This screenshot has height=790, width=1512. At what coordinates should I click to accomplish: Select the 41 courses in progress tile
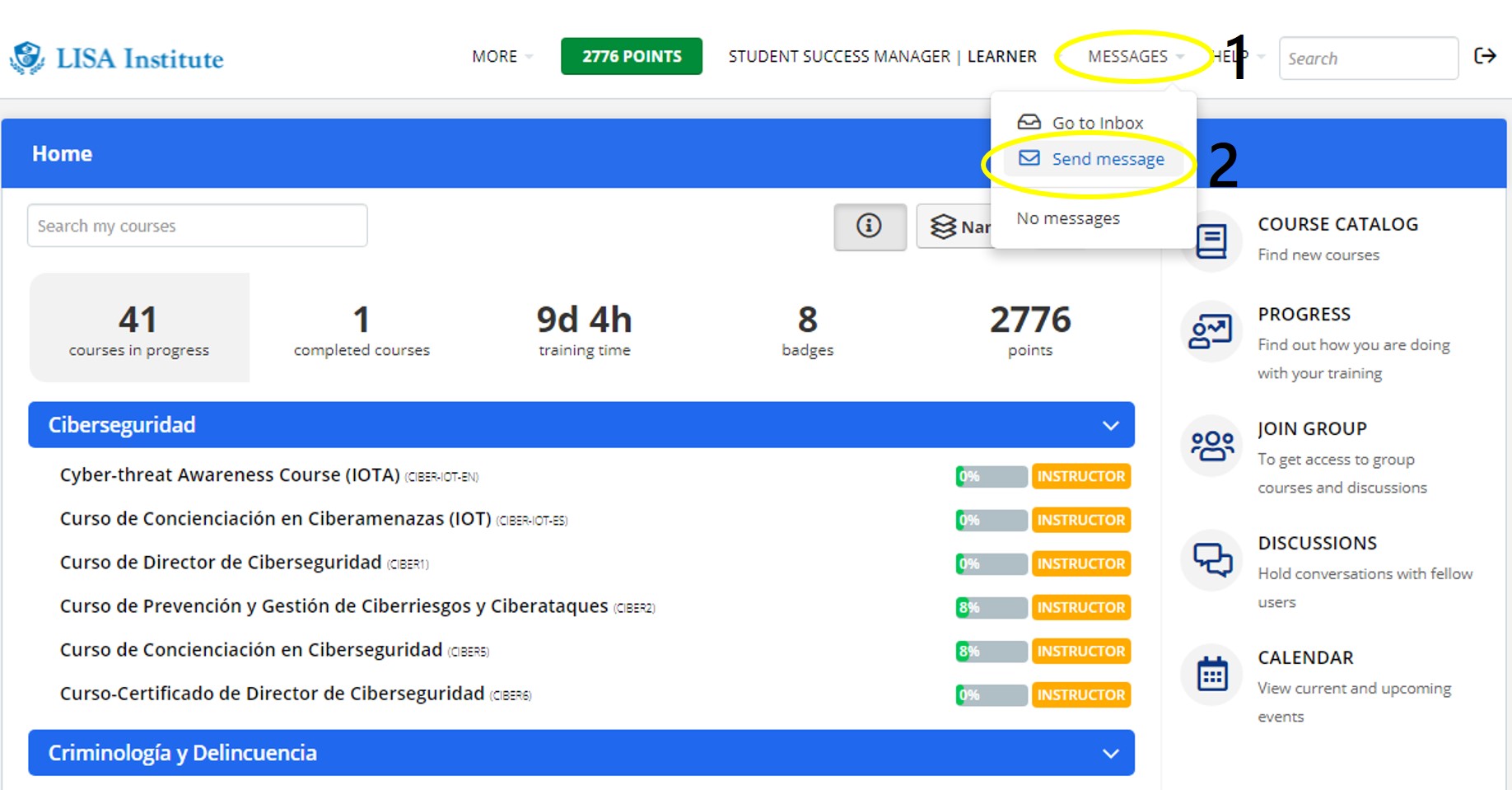139,328
